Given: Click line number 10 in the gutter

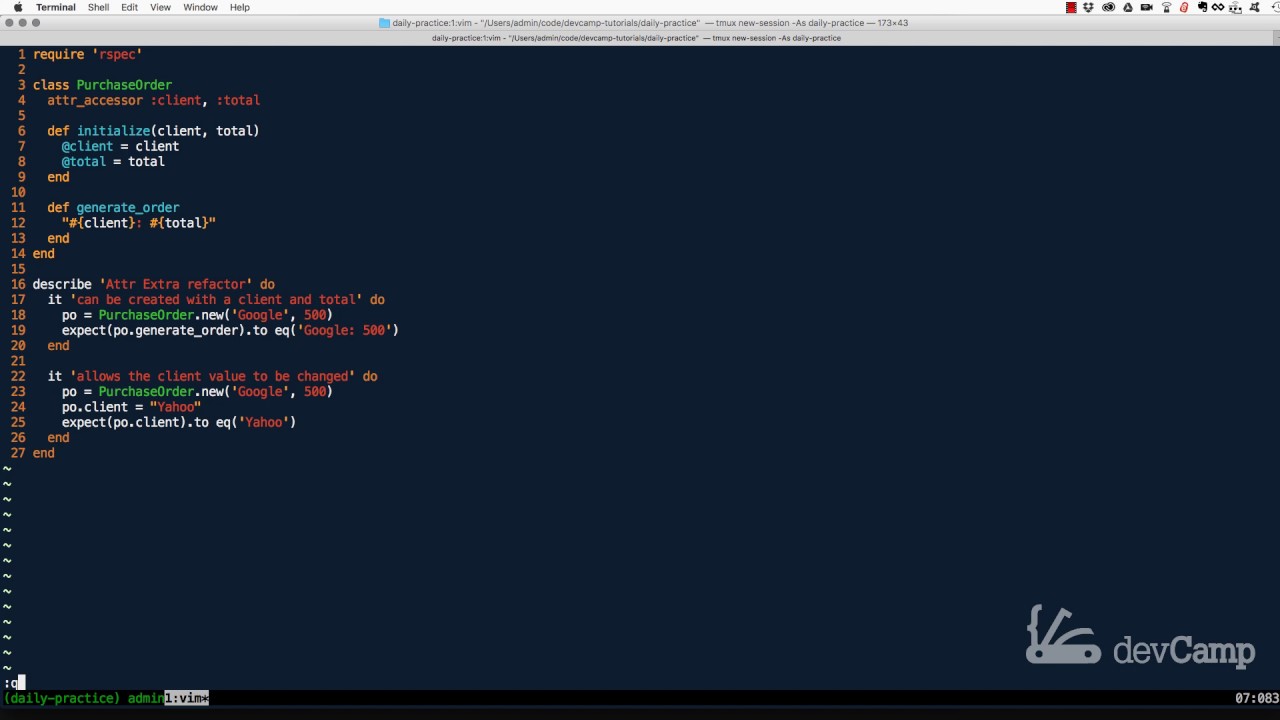Looking at the screenshot, I should click(x=18, y=192).
